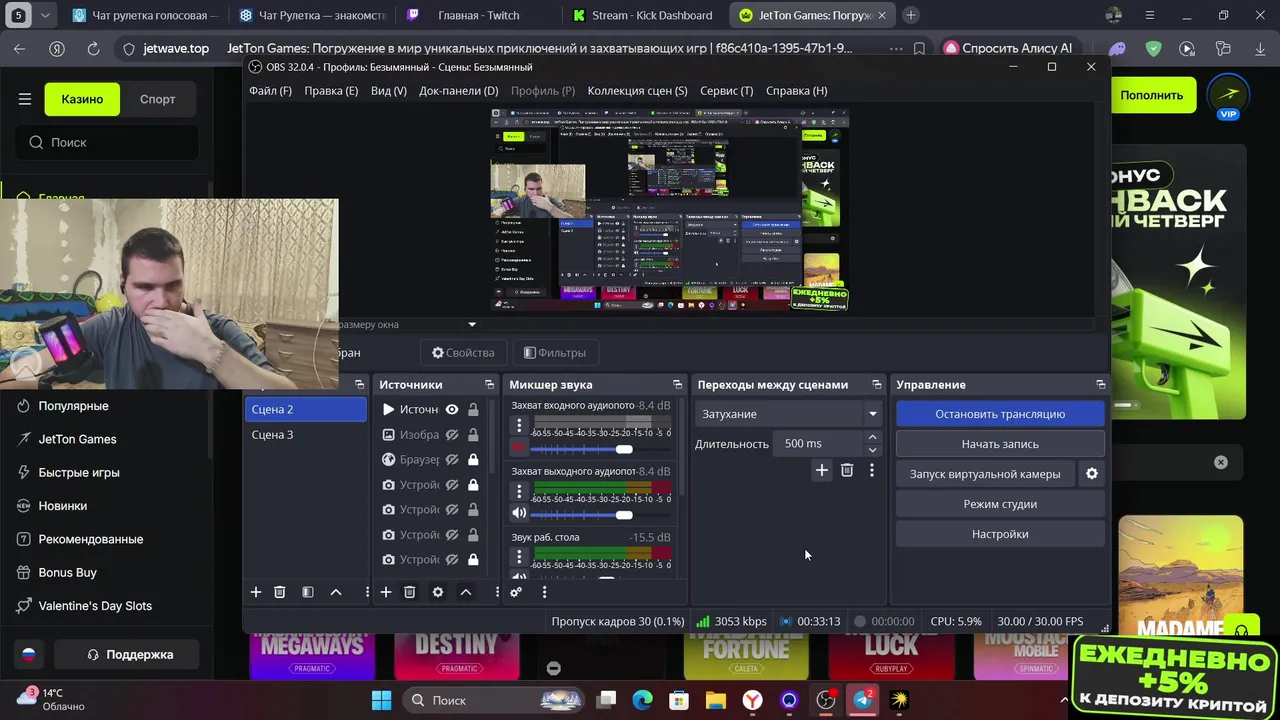Open Telegram from the taskbar

point(862,700)
